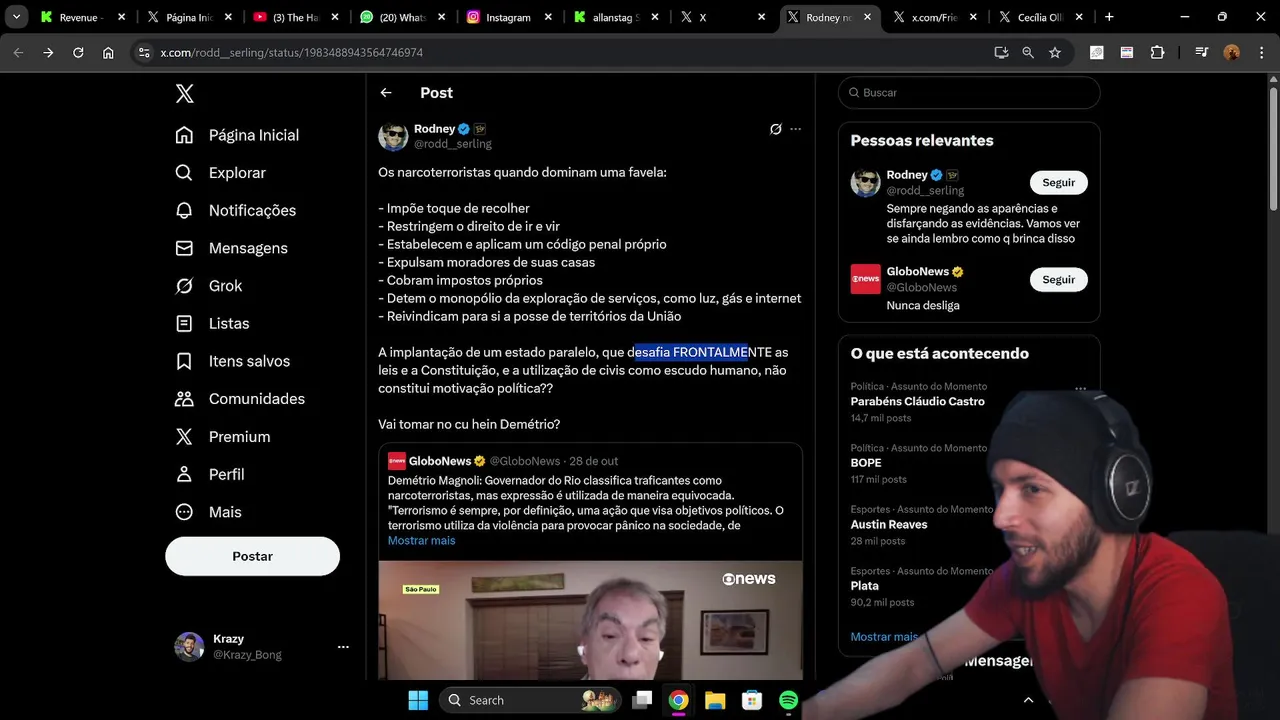Click the back arrow beside Post
Image resolution: width=1280 pixels, height=720 pixels.
(386, 93)
